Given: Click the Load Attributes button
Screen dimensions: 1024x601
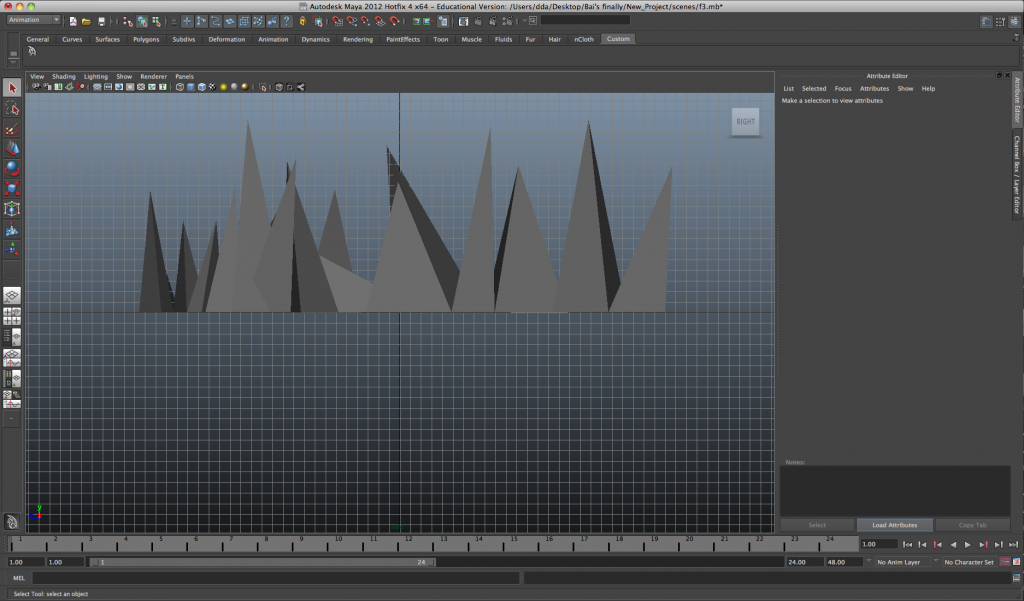Looking at the screenshot, I should pyautogui.click(x=894, y=525).
